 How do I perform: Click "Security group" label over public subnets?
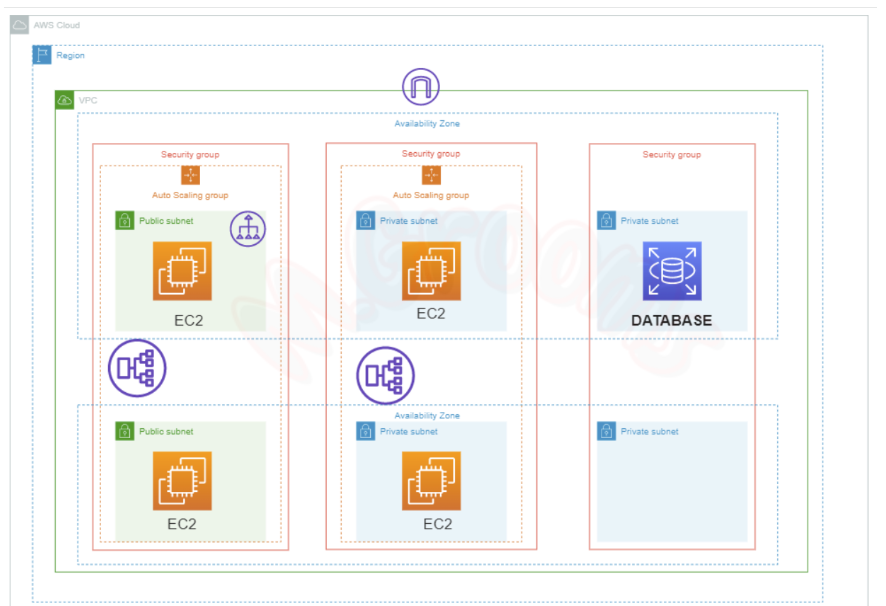190,154
